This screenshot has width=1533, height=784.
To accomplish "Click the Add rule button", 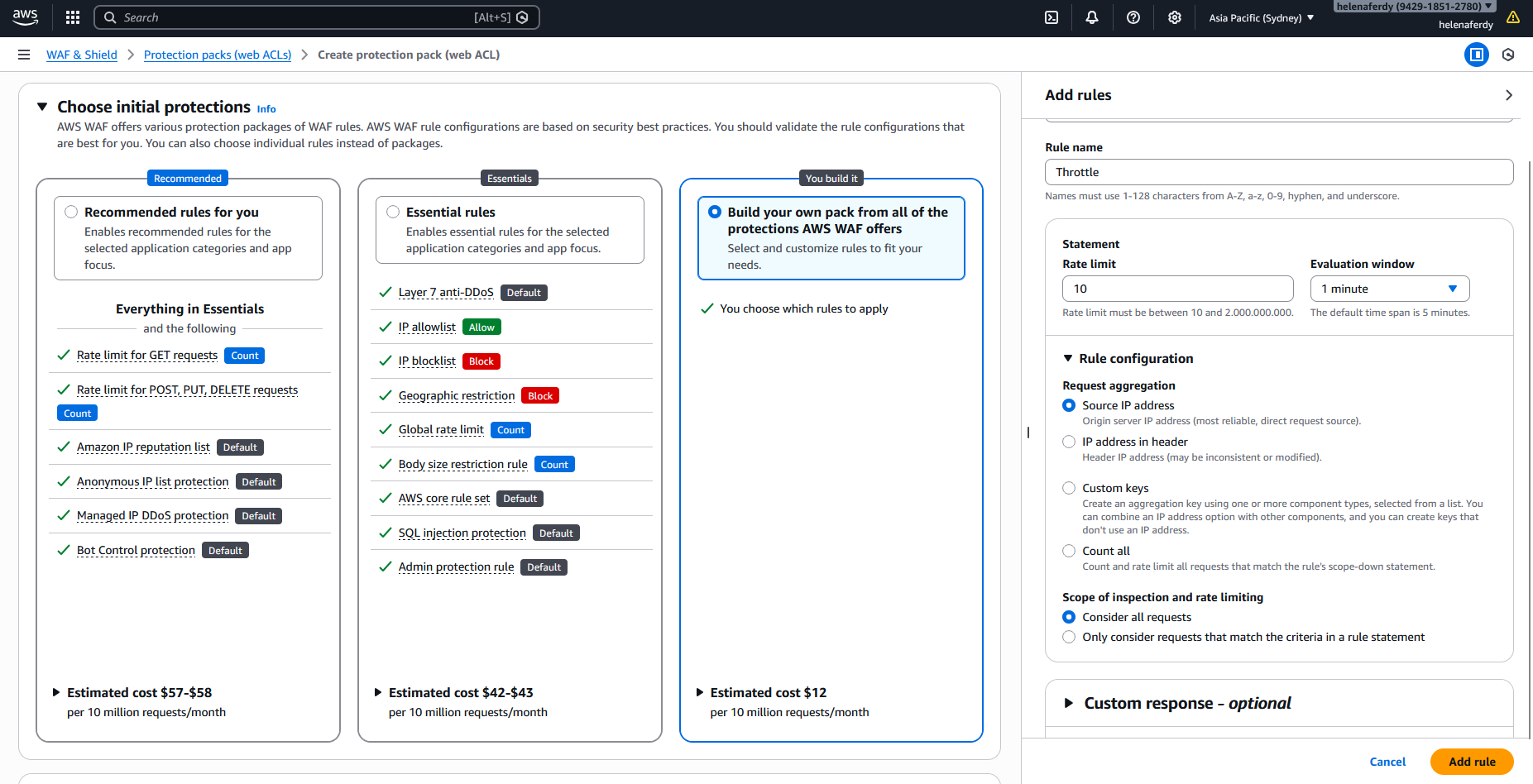I will click(1471, 762).
